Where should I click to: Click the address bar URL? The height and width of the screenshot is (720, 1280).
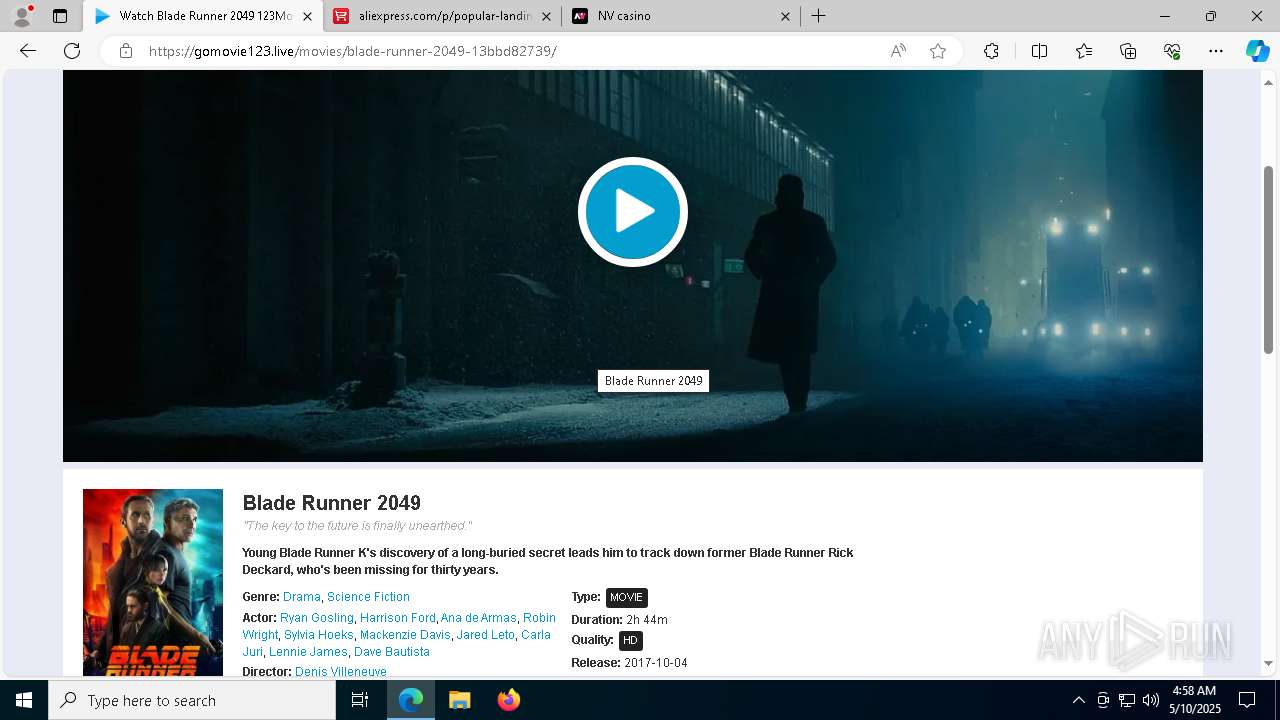tap(352, 51)
